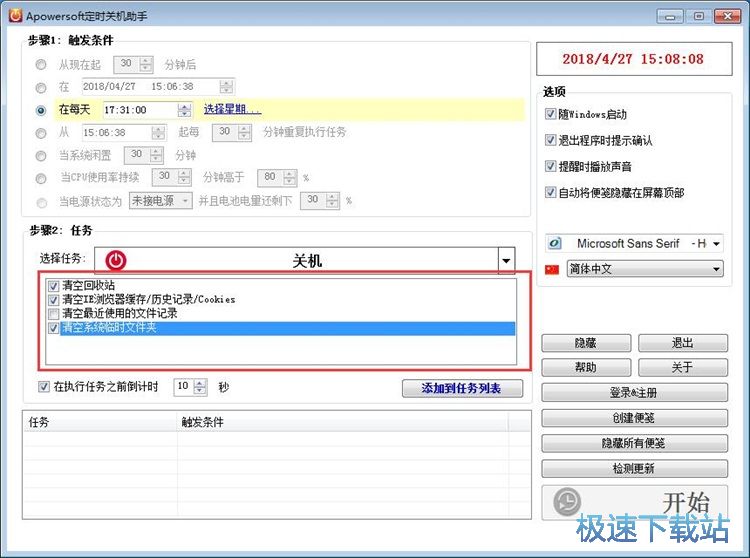The width and height of the screenshot is (750, 558).
Task: Click the China flag language icon
Action: click(x=552, y=269)
